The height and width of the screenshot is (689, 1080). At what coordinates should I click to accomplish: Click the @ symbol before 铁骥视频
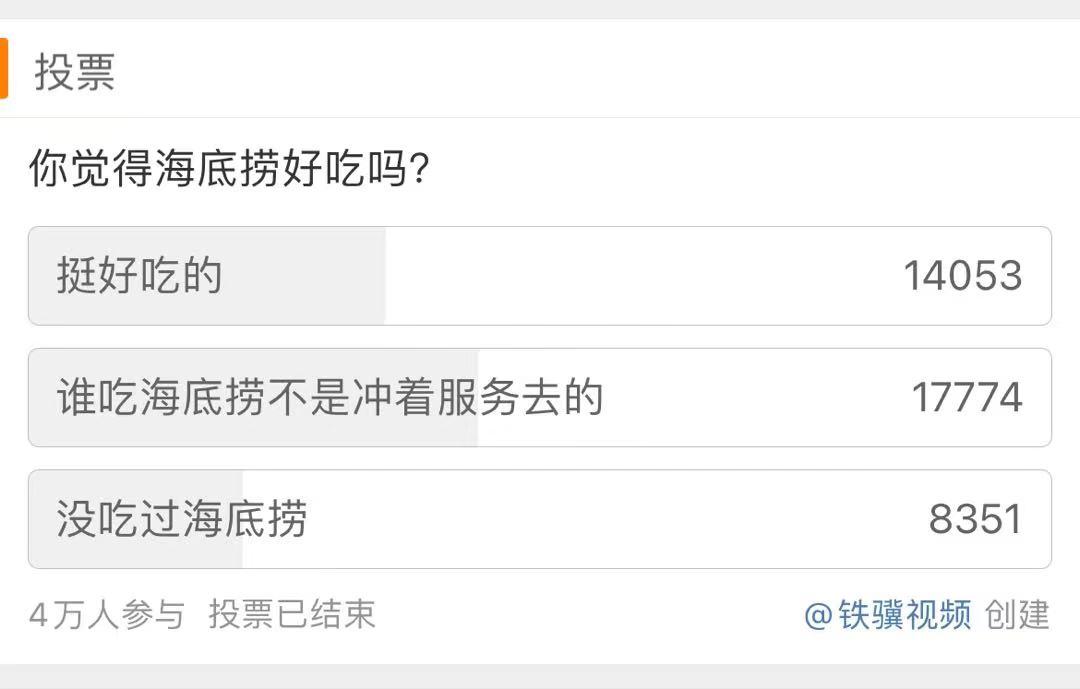pyautogui.click(x=818, y=615)
